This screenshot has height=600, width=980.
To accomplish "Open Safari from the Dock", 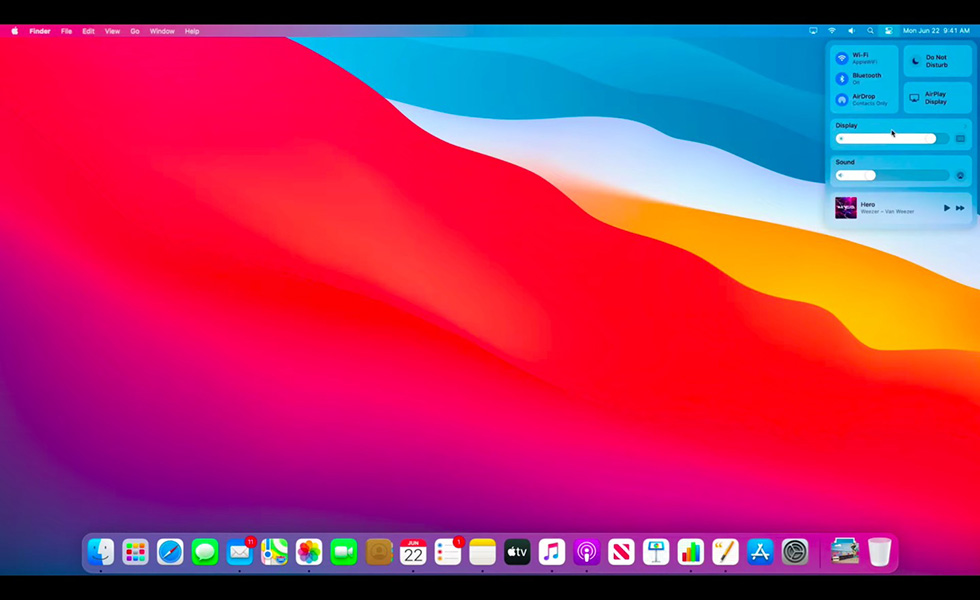I will click(170, 551).
